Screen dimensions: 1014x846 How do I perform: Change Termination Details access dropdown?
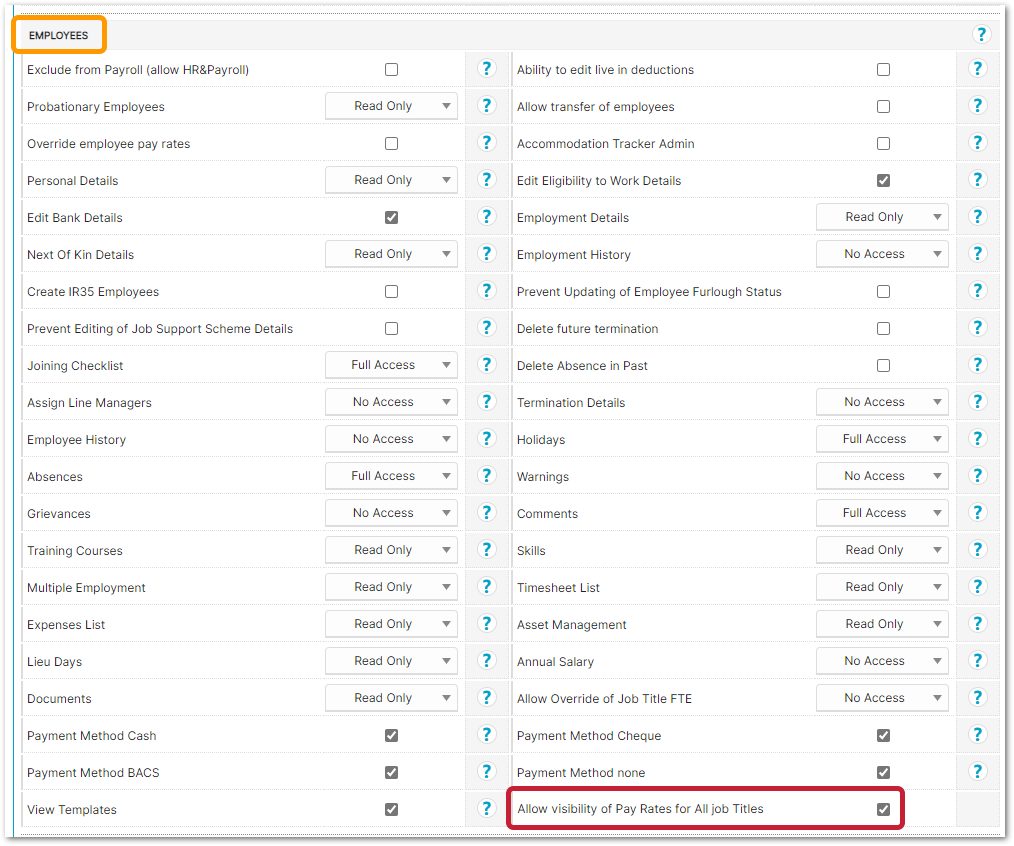[882, 402]
